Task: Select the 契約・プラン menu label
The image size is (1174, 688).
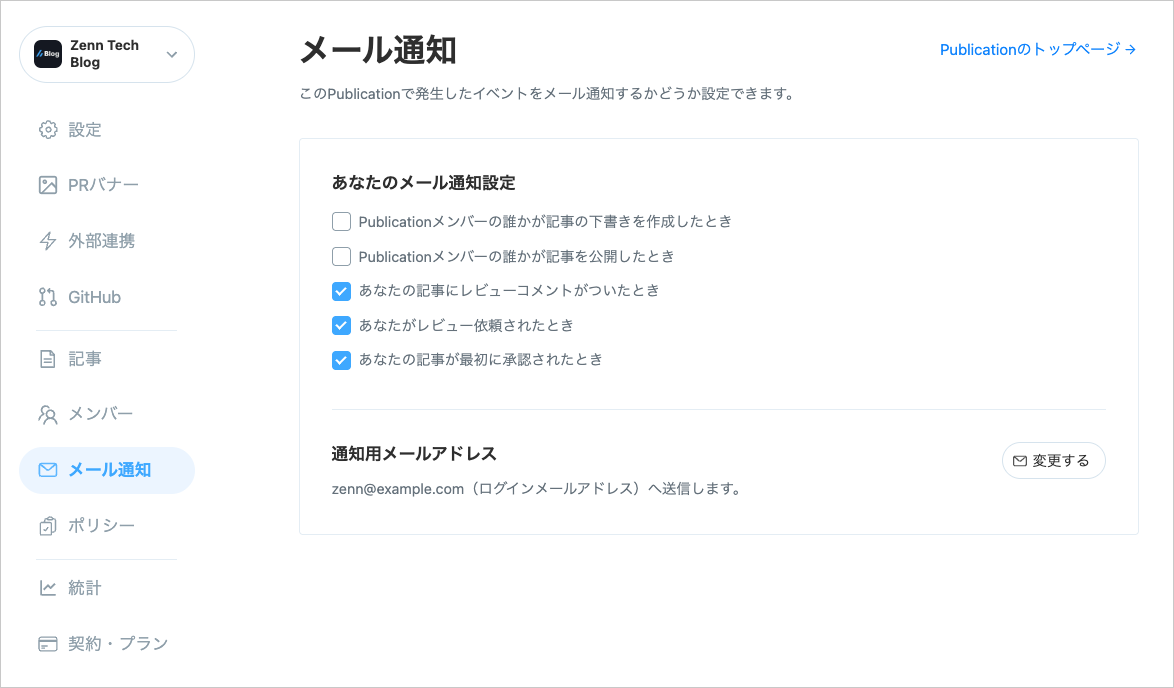Action: [x=118, y=644]
